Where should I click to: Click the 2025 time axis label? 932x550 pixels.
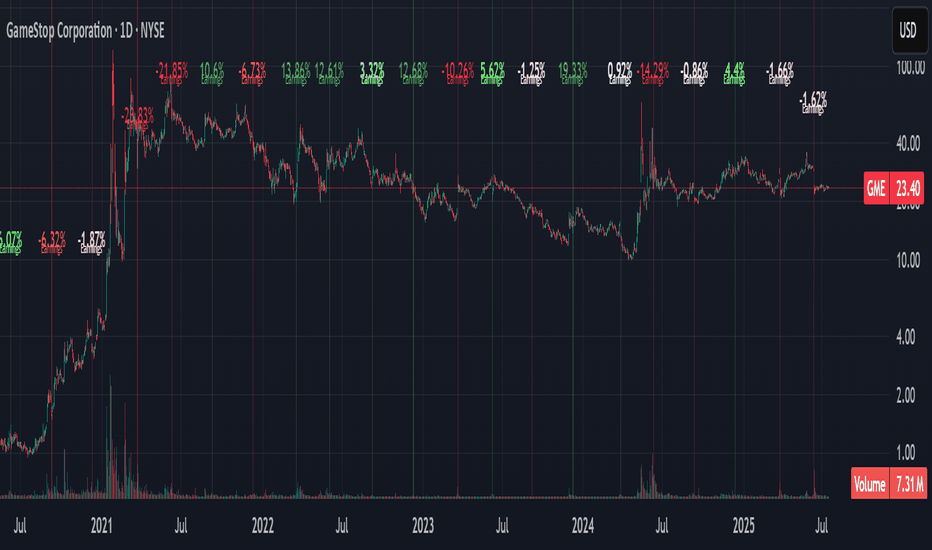(744, 526)
